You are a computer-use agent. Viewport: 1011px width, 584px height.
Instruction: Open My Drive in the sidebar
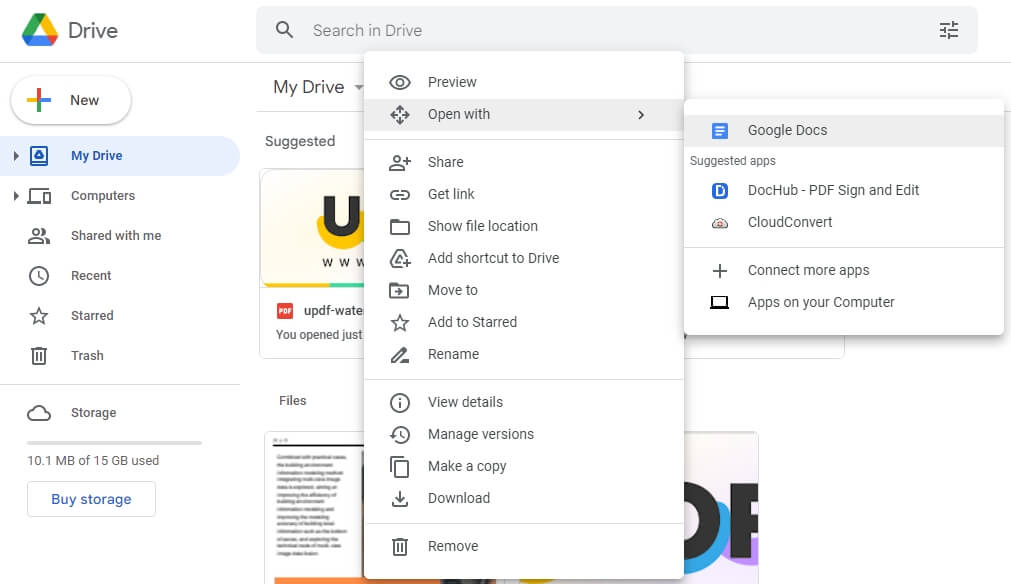pyautogui.click(x=120, y=155)
